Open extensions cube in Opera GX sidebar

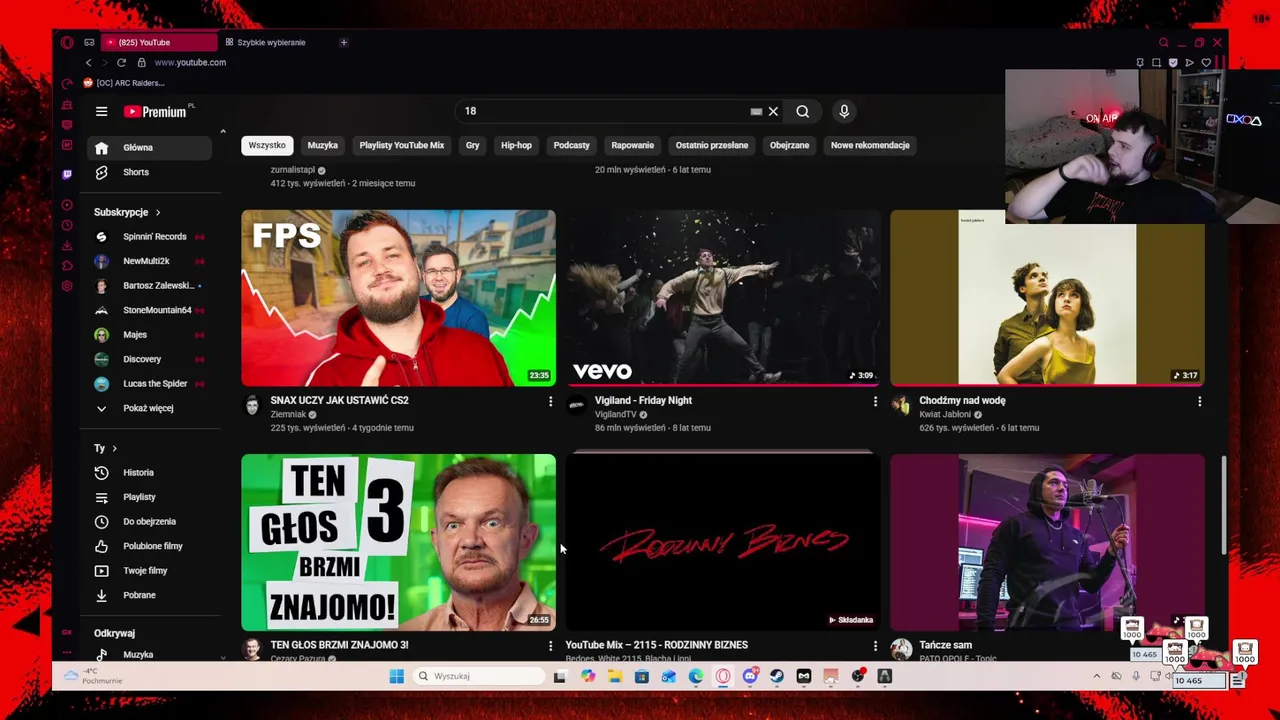tap(67, 265)
